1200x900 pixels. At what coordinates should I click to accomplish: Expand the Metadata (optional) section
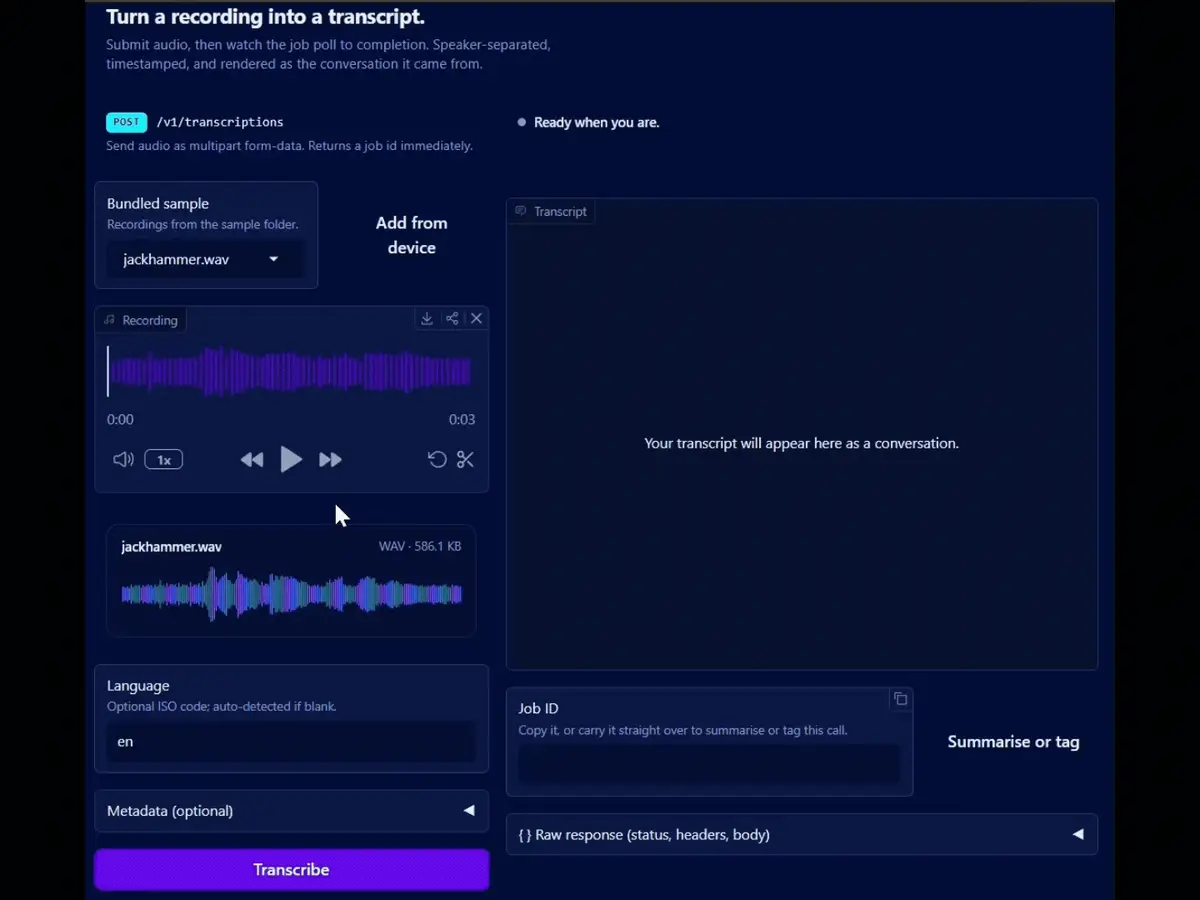pos(291,811)
